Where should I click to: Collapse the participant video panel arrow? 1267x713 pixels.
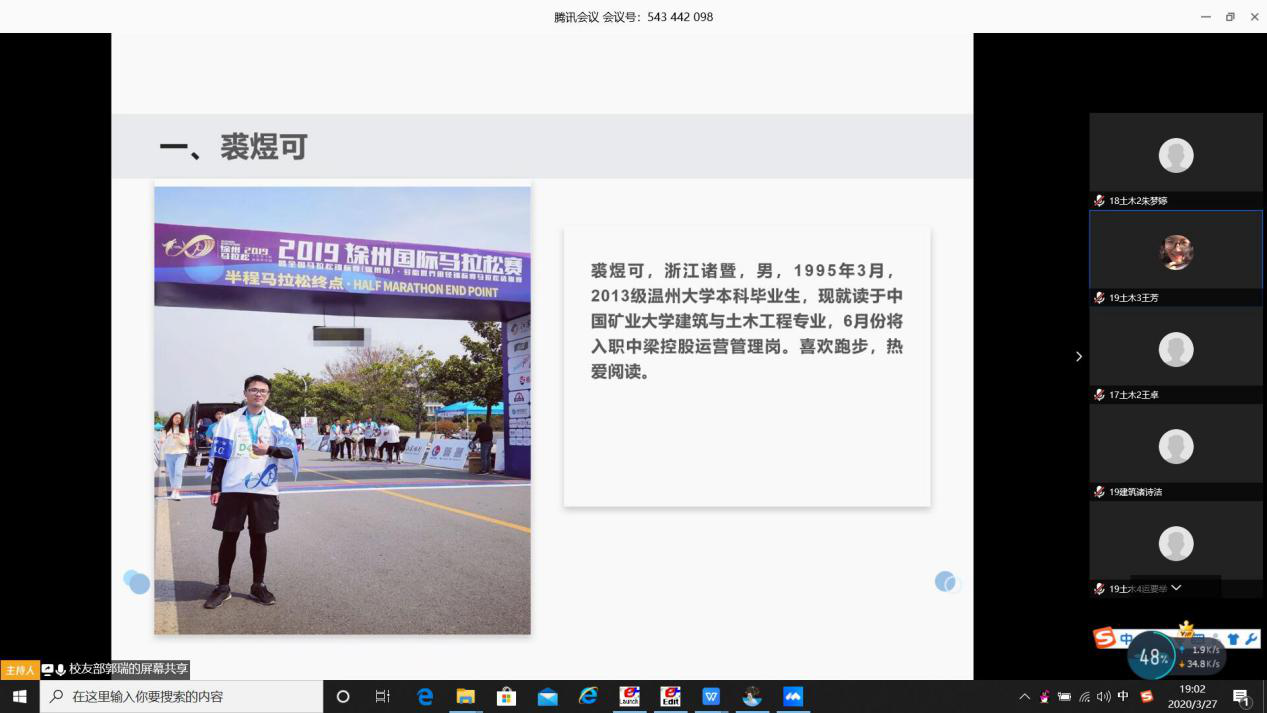coord(1078,356)
